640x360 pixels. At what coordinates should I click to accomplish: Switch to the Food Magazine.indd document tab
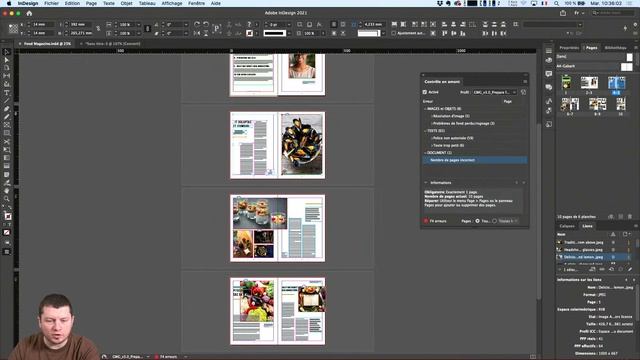[x=47, y=44]
